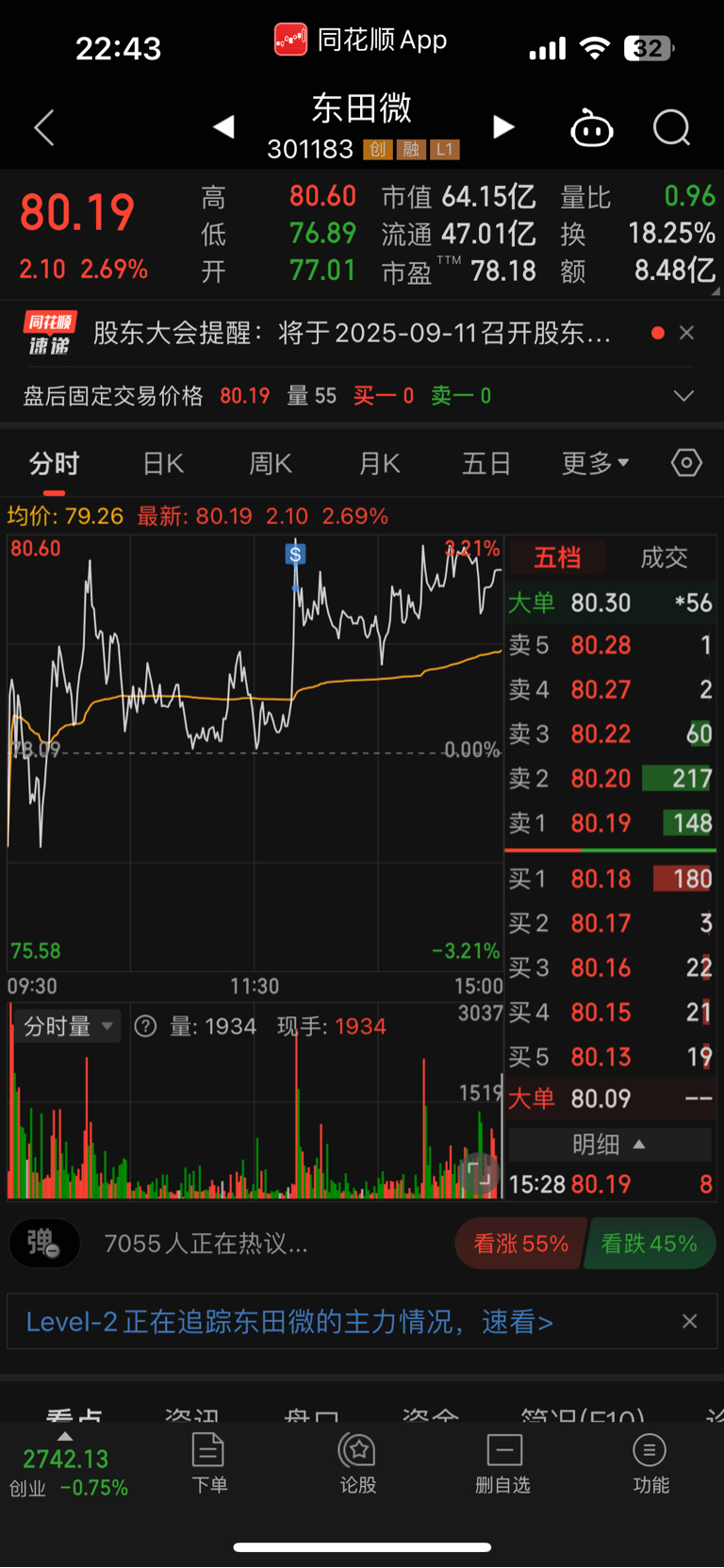Expand after-hours fixed price trading row

pos(683,396)
